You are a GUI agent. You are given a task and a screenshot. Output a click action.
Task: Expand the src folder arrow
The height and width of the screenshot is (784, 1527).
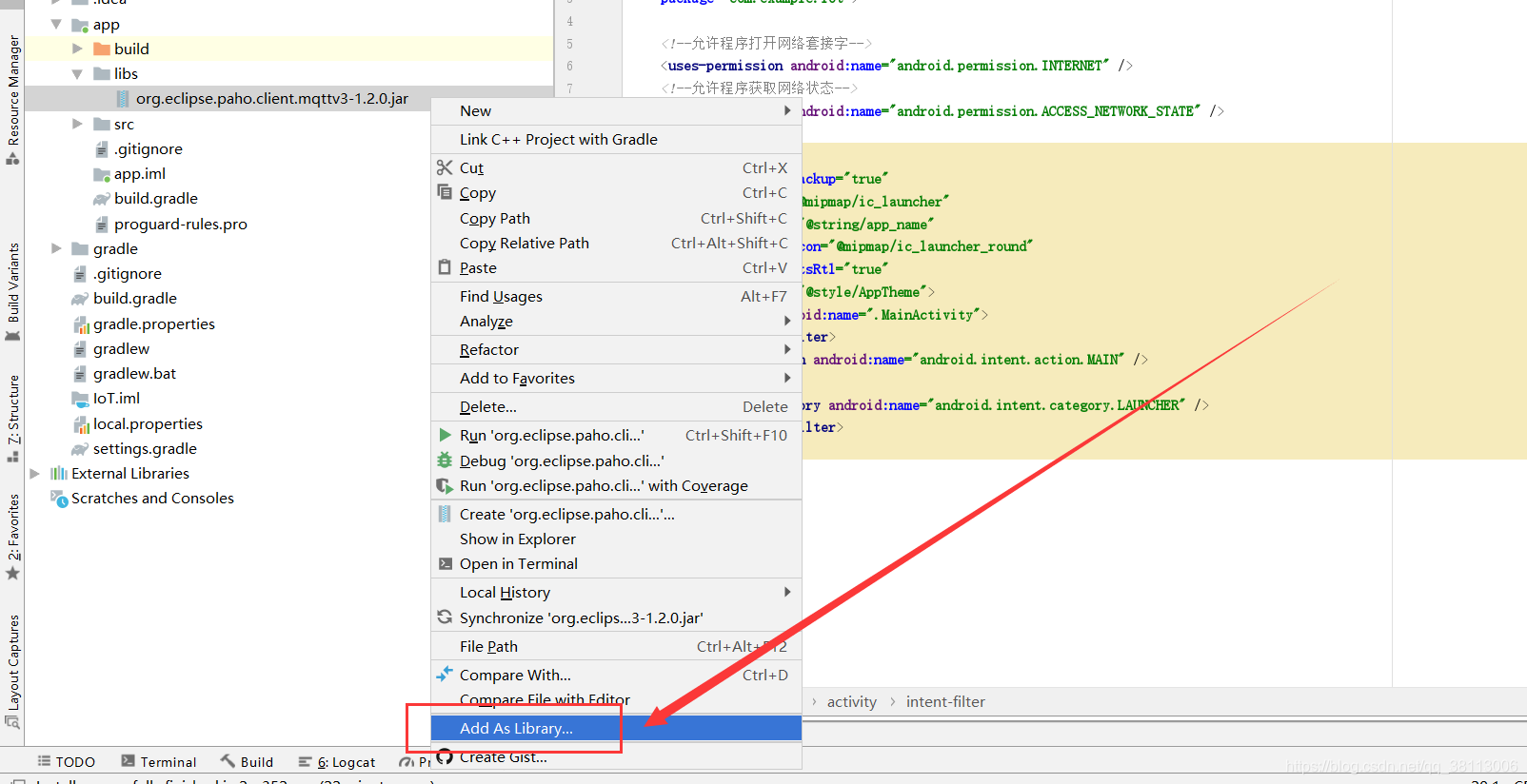(78, 124)
